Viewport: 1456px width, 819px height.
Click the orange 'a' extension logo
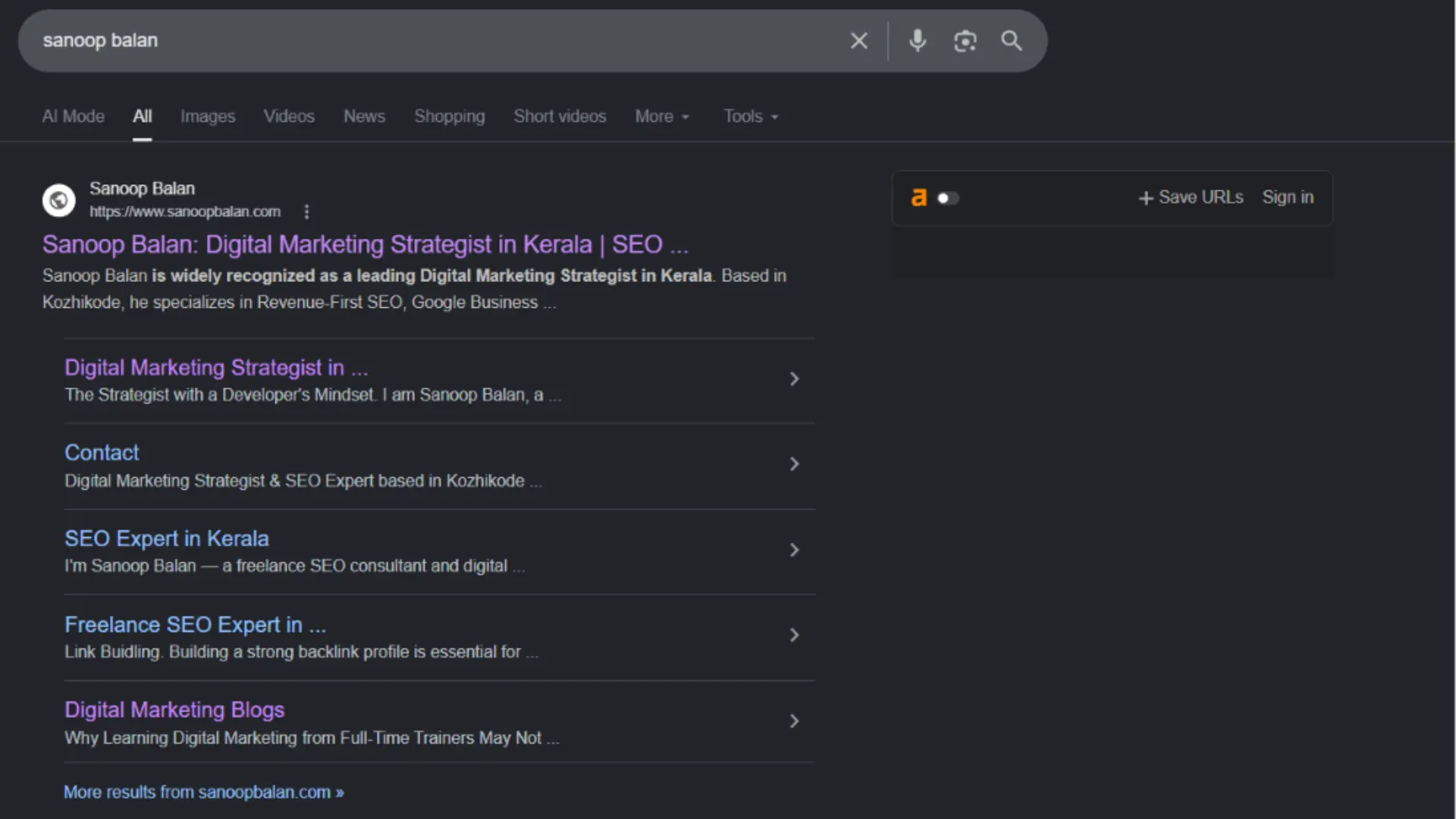coord(919,198)
